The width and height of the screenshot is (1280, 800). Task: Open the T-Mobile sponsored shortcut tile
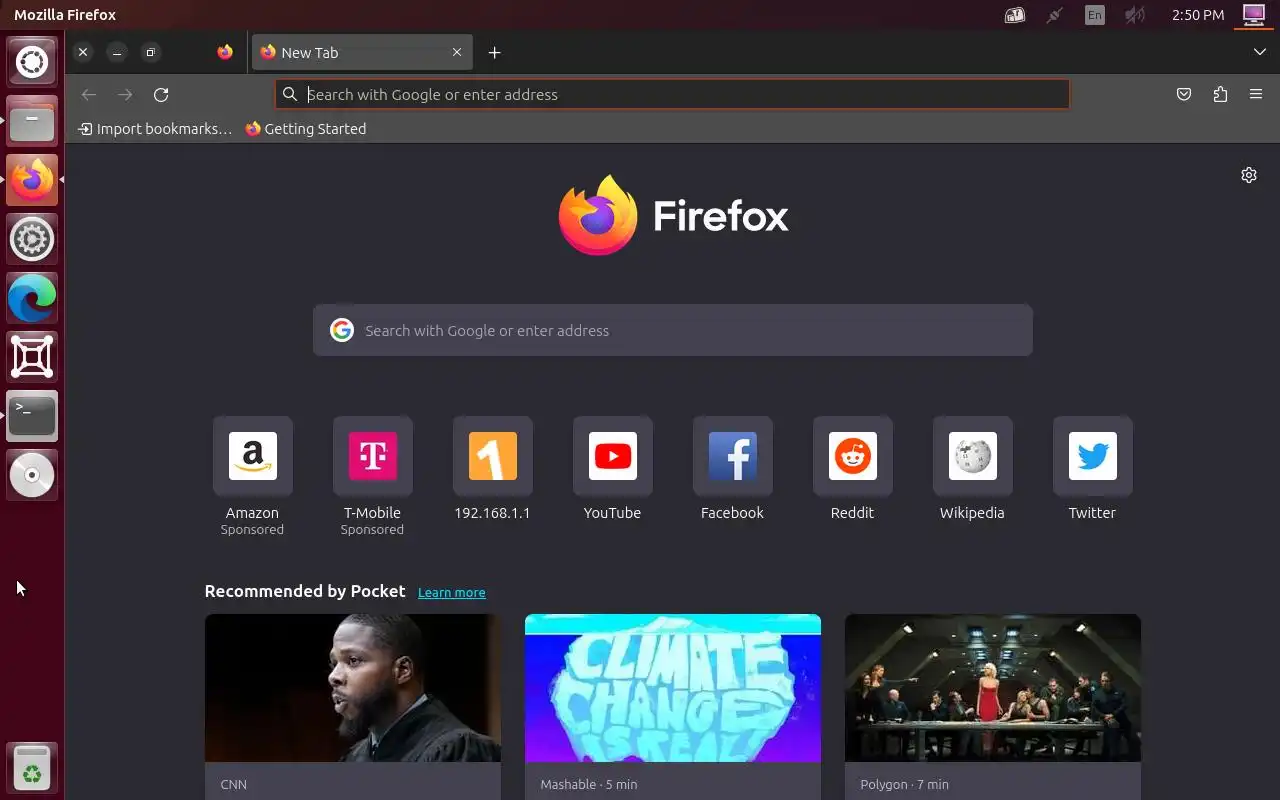[373, 456]
